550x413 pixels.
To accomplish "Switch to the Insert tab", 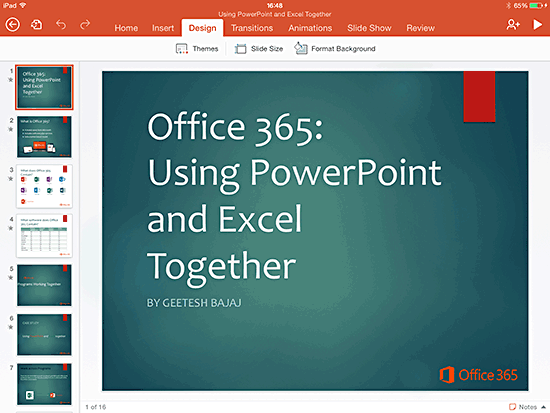I will pyautogui.click(x=163, y=28).
